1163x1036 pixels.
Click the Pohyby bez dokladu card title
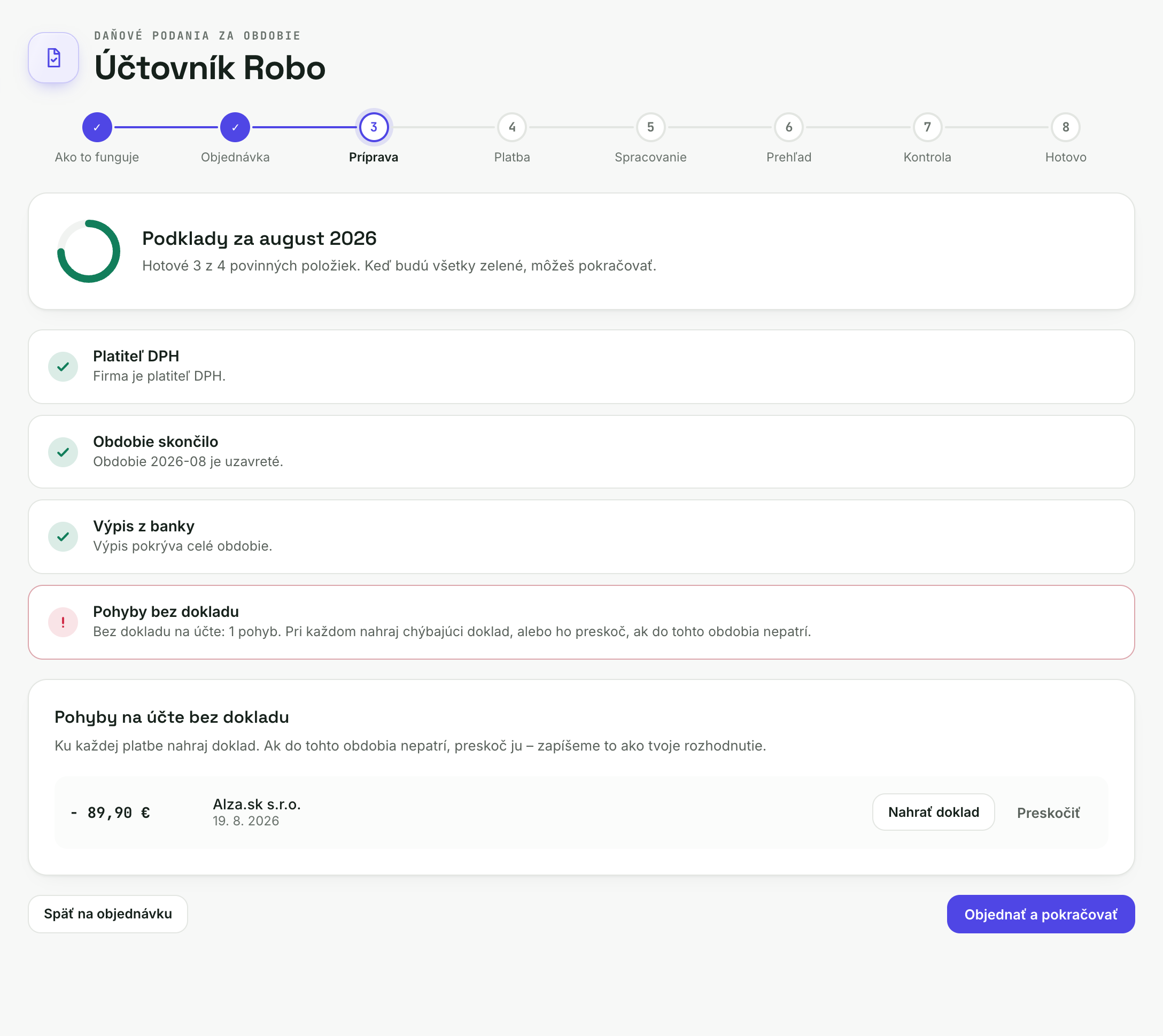pos(166,612)
